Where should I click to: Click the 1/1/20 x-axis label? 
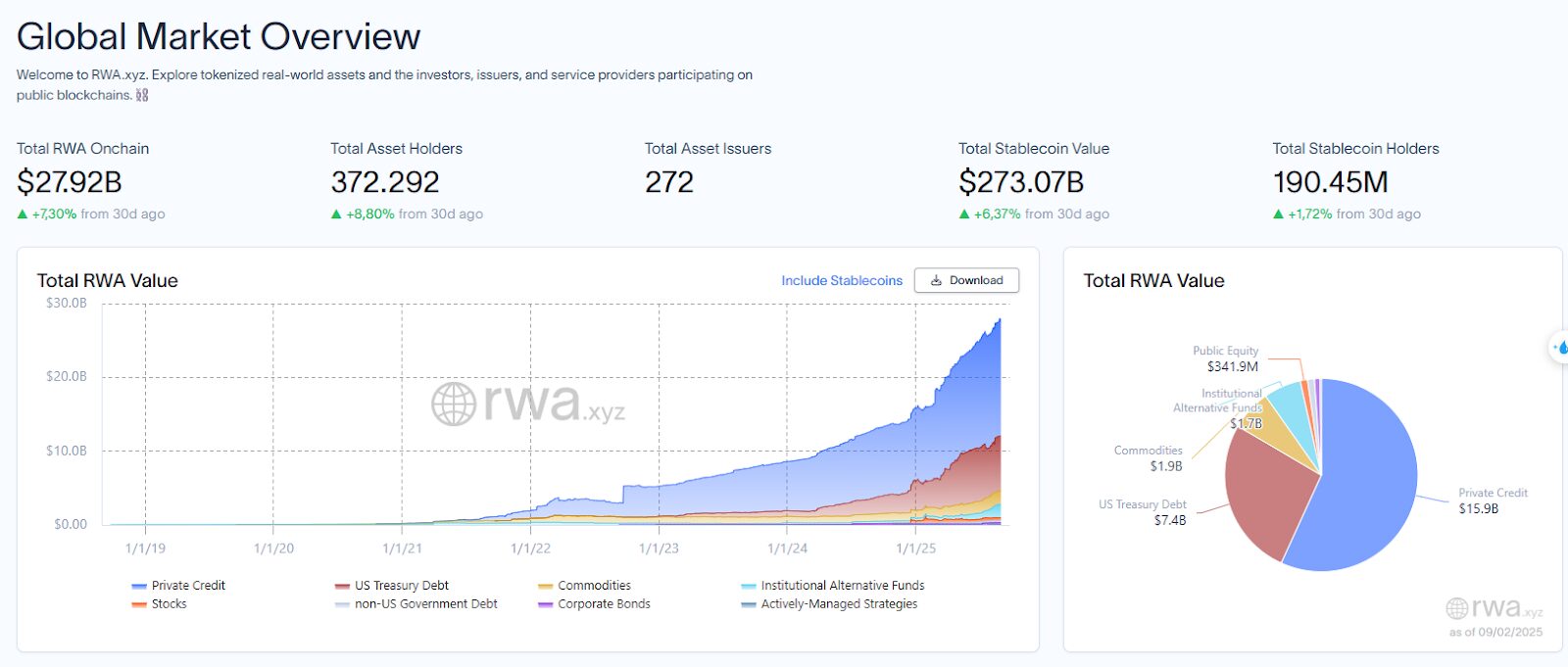click(x=273, y=548)
